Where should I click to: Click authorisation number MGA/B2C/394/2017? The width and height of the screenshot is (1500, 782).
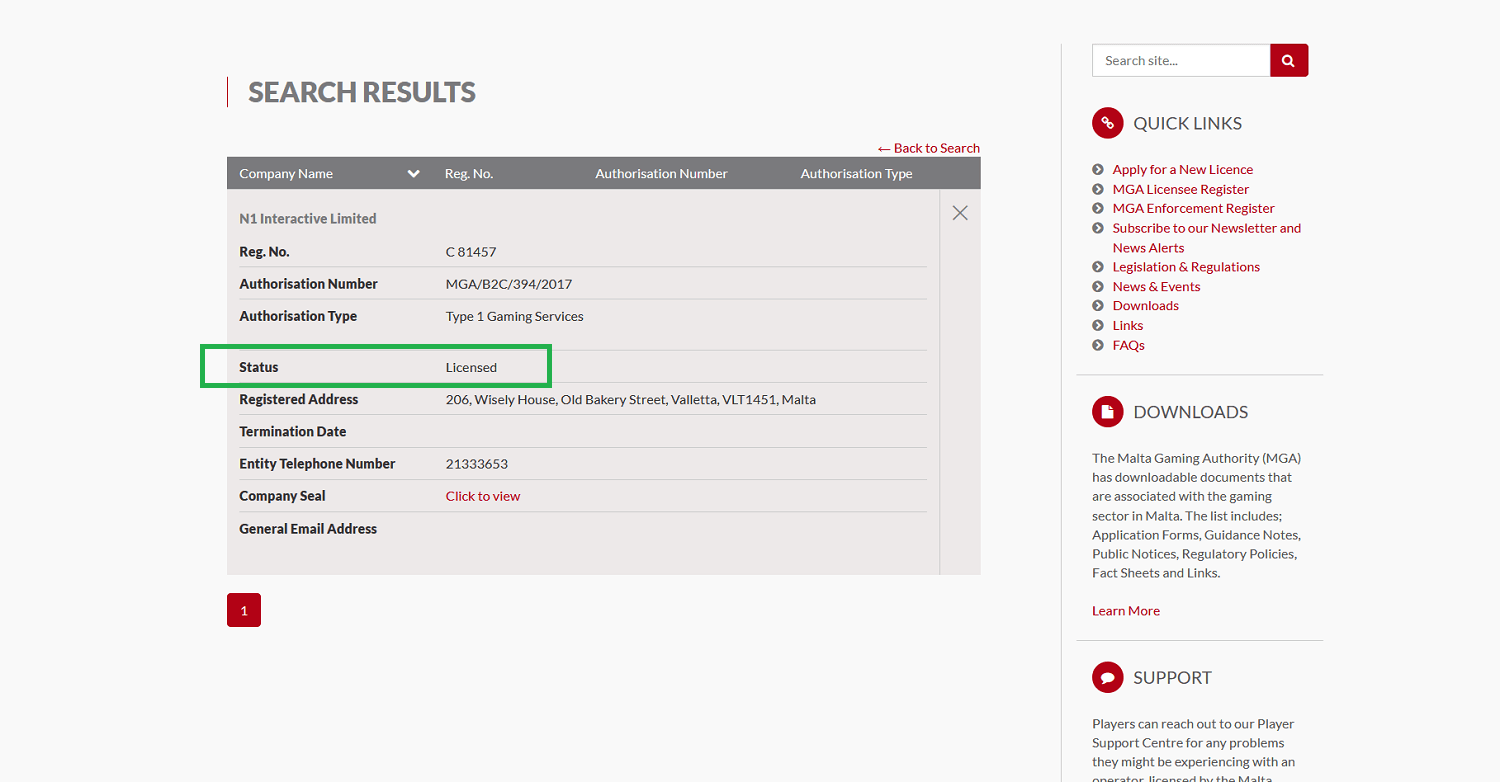(509, 284)
